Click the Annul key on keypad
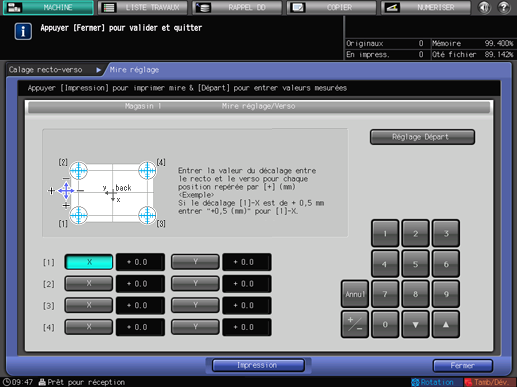 (x=355, y=294)
